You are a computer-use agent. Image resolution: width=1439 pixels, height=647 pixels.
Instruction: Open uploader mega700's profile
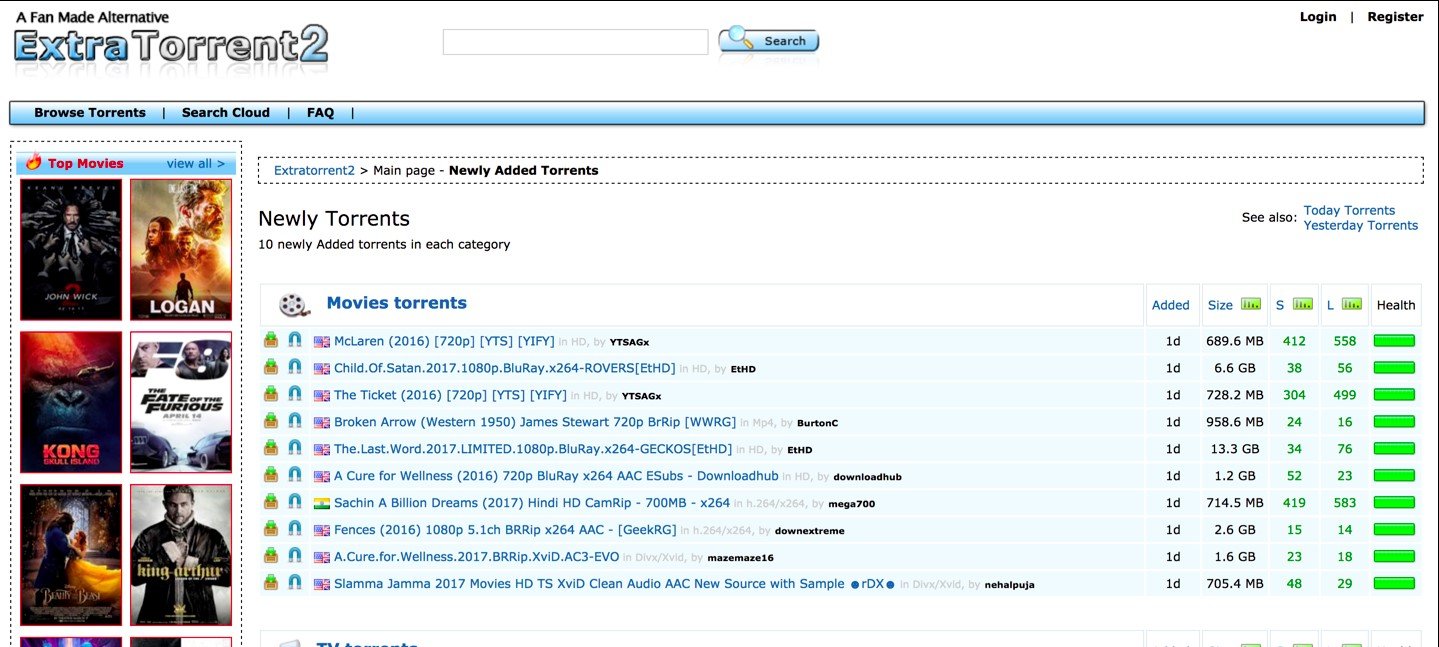852,504
